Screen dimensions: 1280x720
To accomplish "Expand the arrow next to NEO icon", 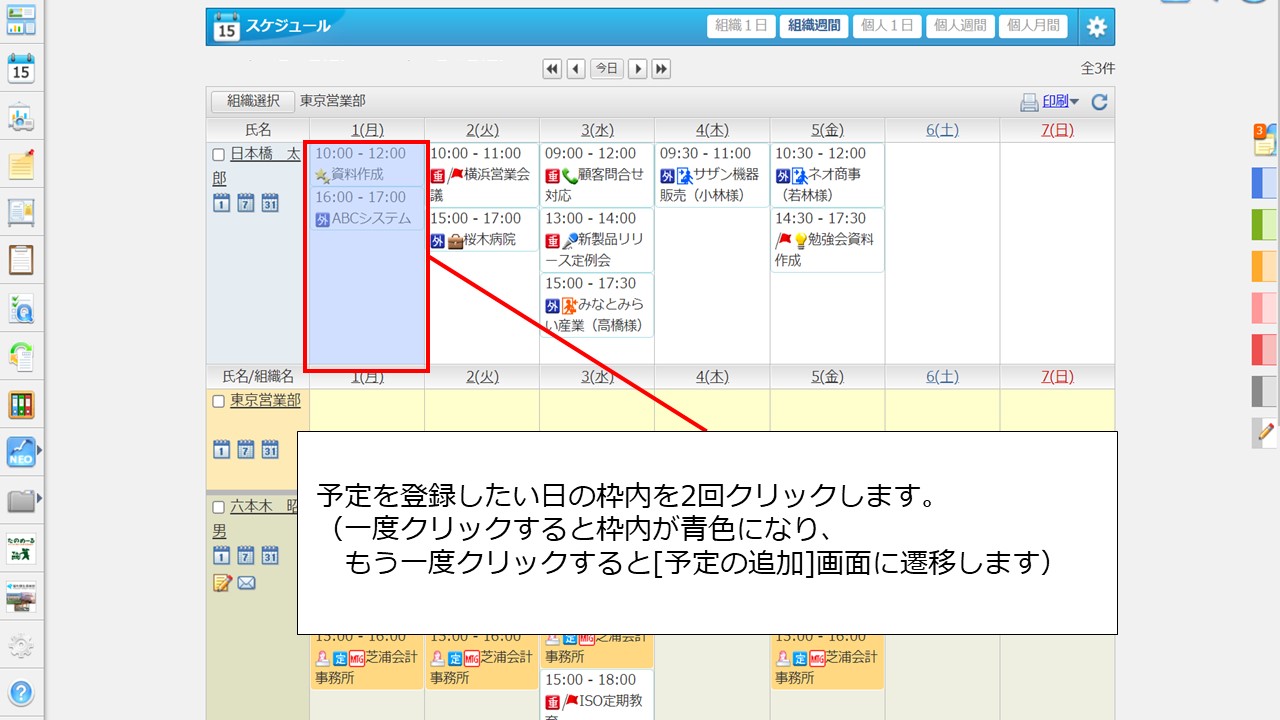I will coord(39,452).
